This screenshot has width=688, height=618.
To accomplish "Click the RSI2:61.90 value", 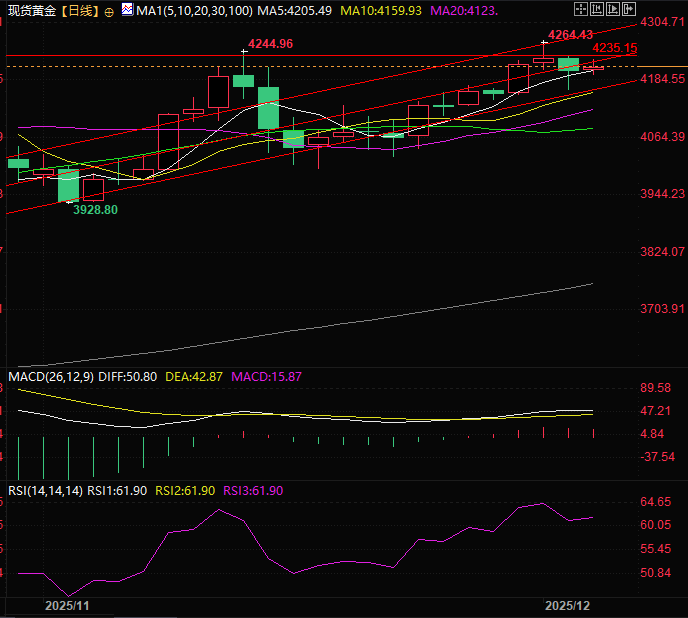I will coord(185,491).
